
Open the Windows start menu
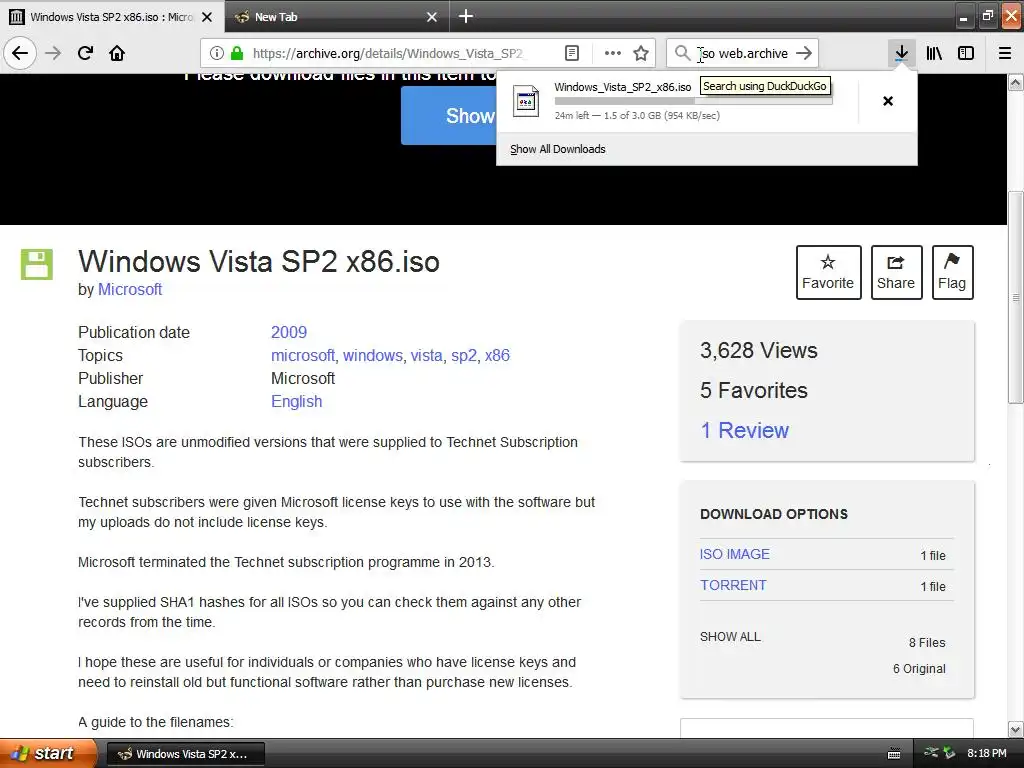pyautogui.click(x=48, y=754)
